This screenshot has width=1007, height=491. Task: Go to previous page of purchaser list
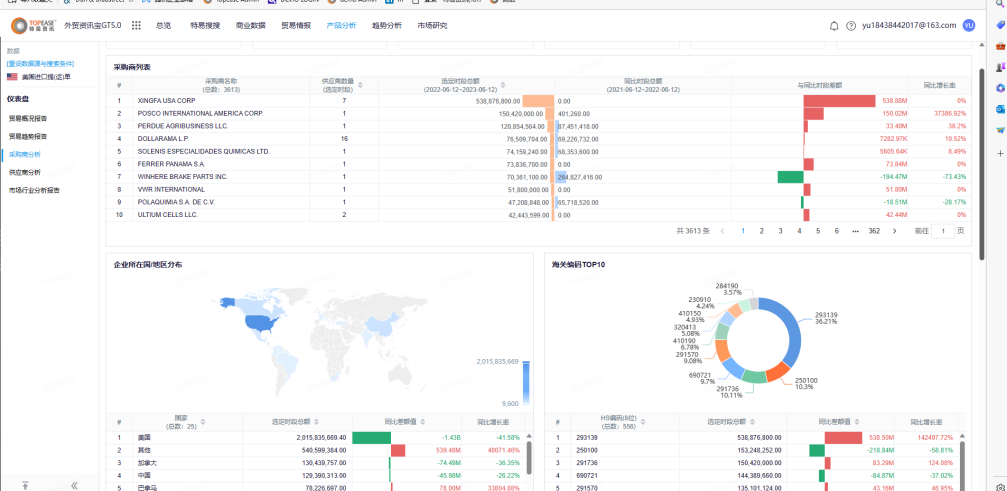[722, 231]
